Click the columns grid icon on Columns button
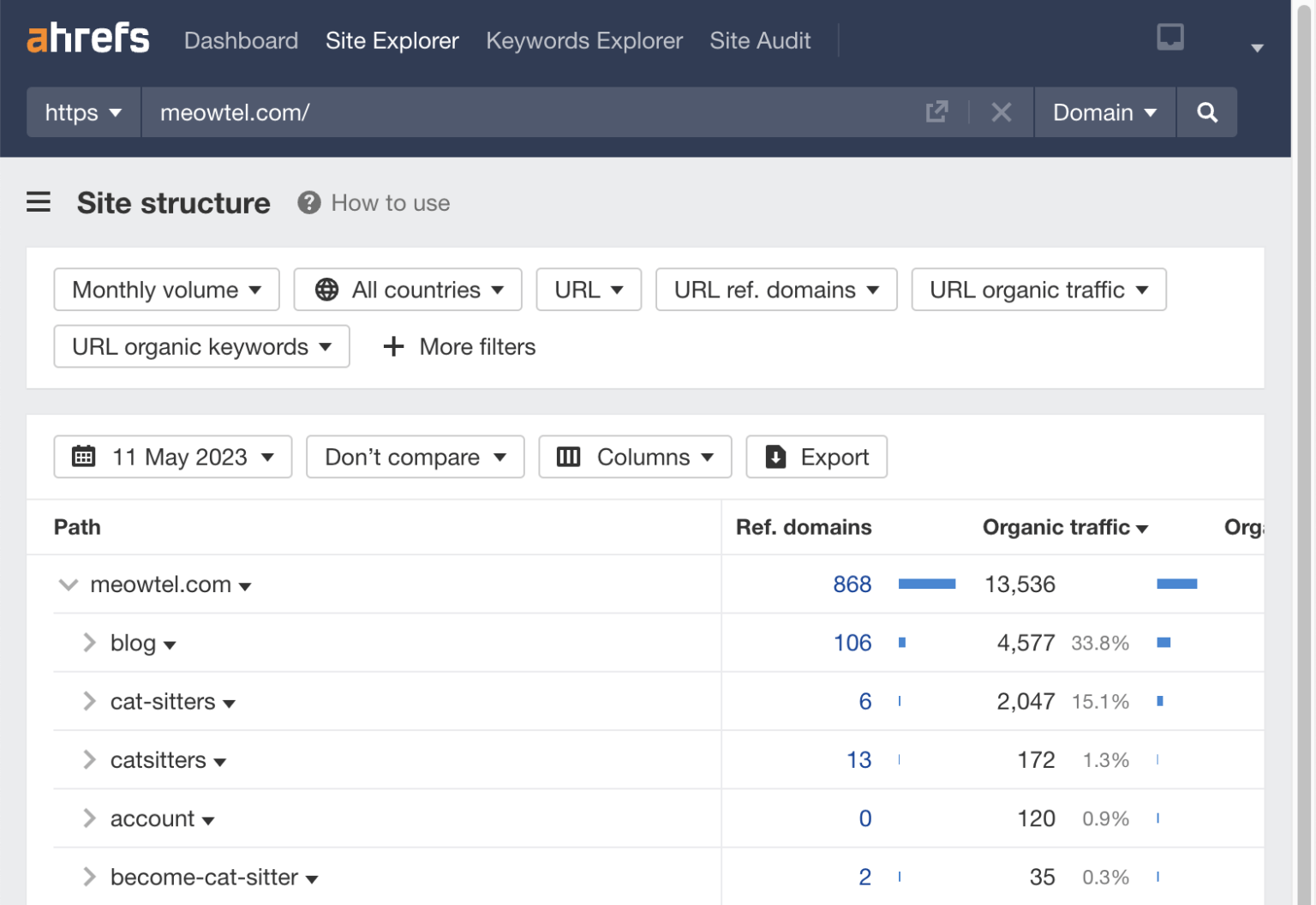 [568, 457]
